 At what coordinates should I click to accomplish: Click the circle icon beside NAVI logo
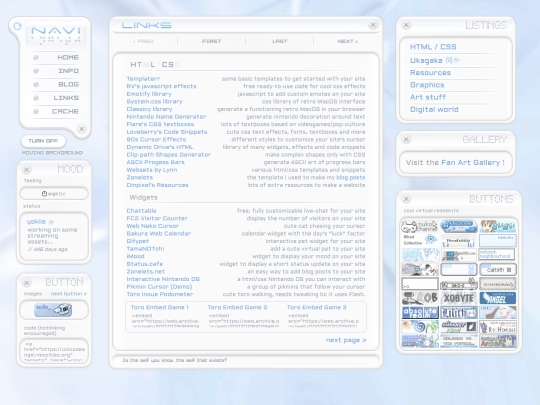pos(17,26)
